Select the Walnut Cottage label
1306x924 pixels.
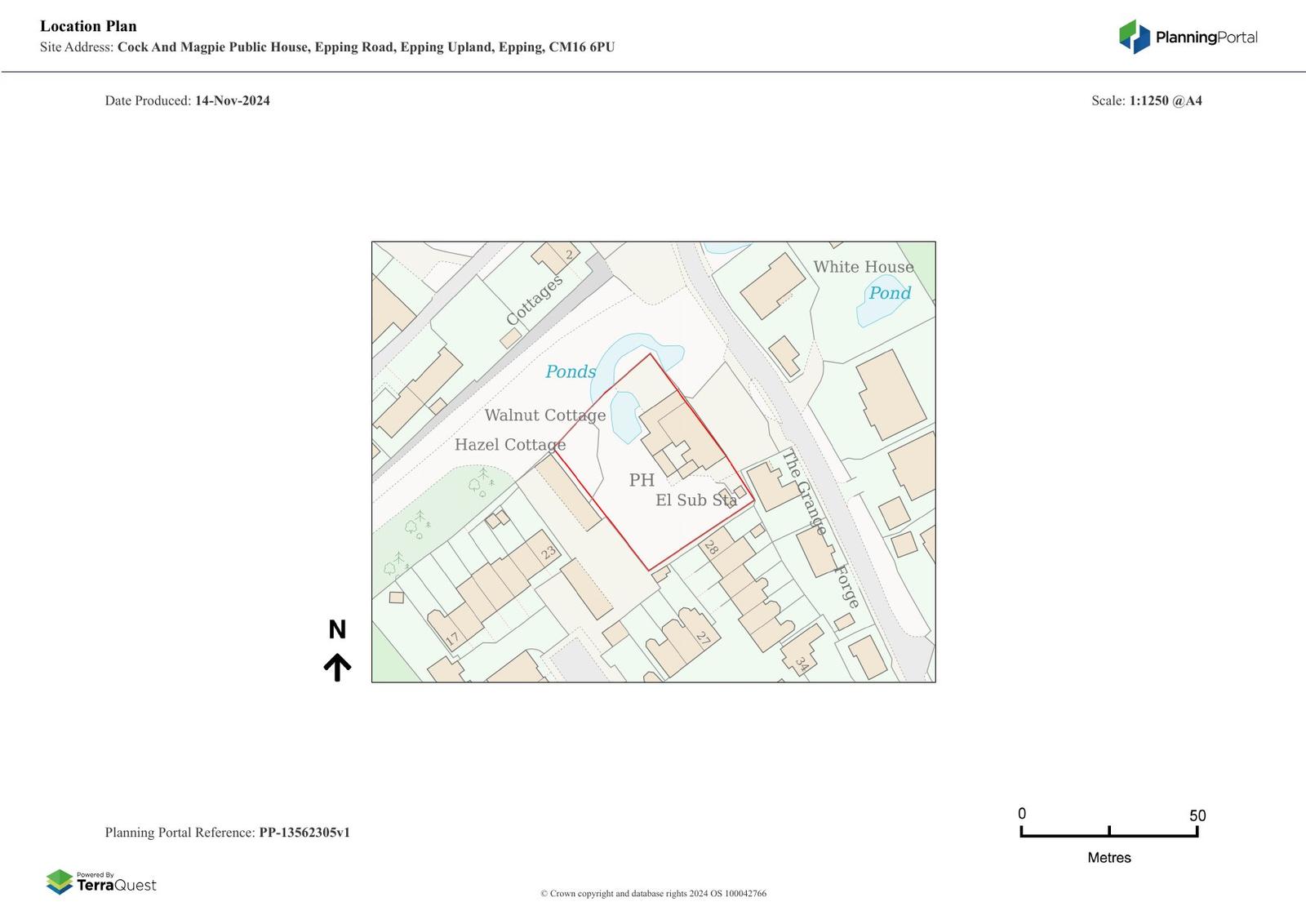point(544,415)
